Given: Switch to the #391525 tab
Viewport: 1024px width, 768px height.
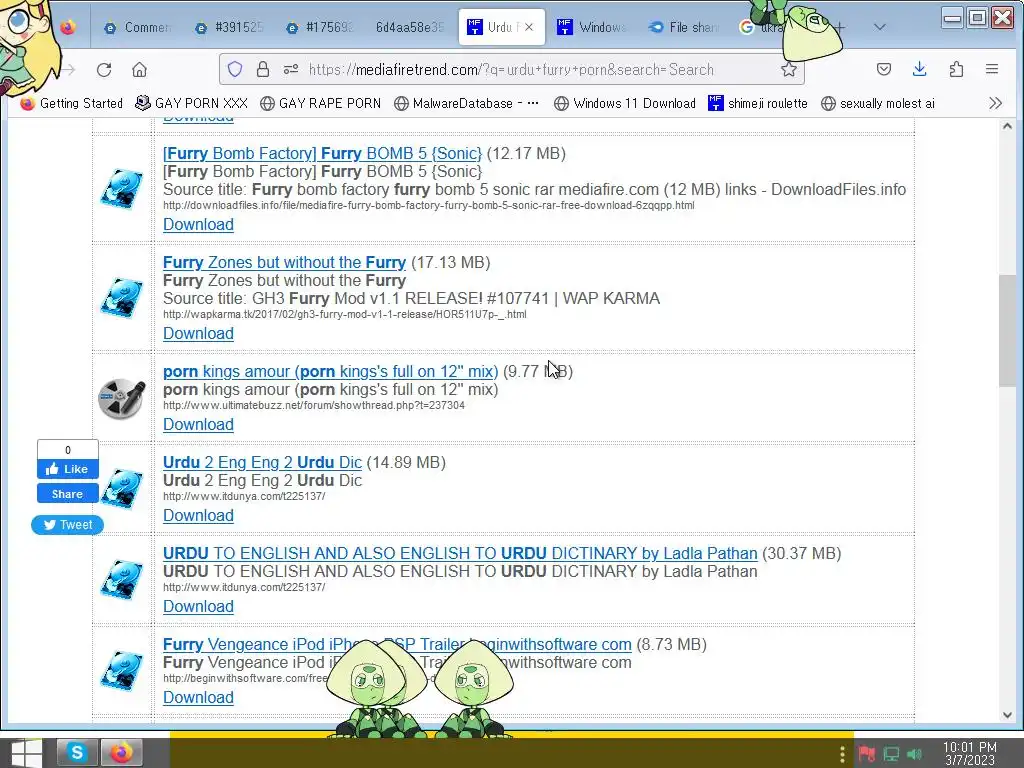Looking at the screenshot, I should coord(230,27).
